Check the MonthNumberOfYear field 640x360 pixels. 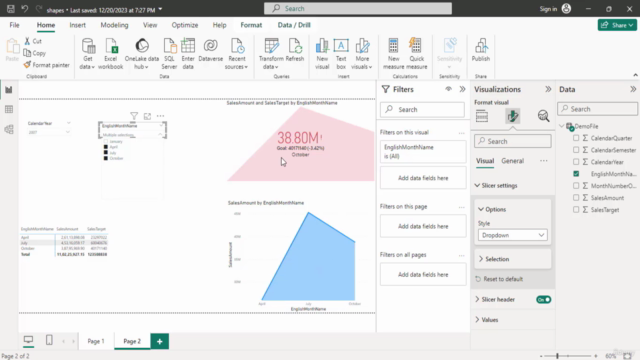click(x=576, y=186)
